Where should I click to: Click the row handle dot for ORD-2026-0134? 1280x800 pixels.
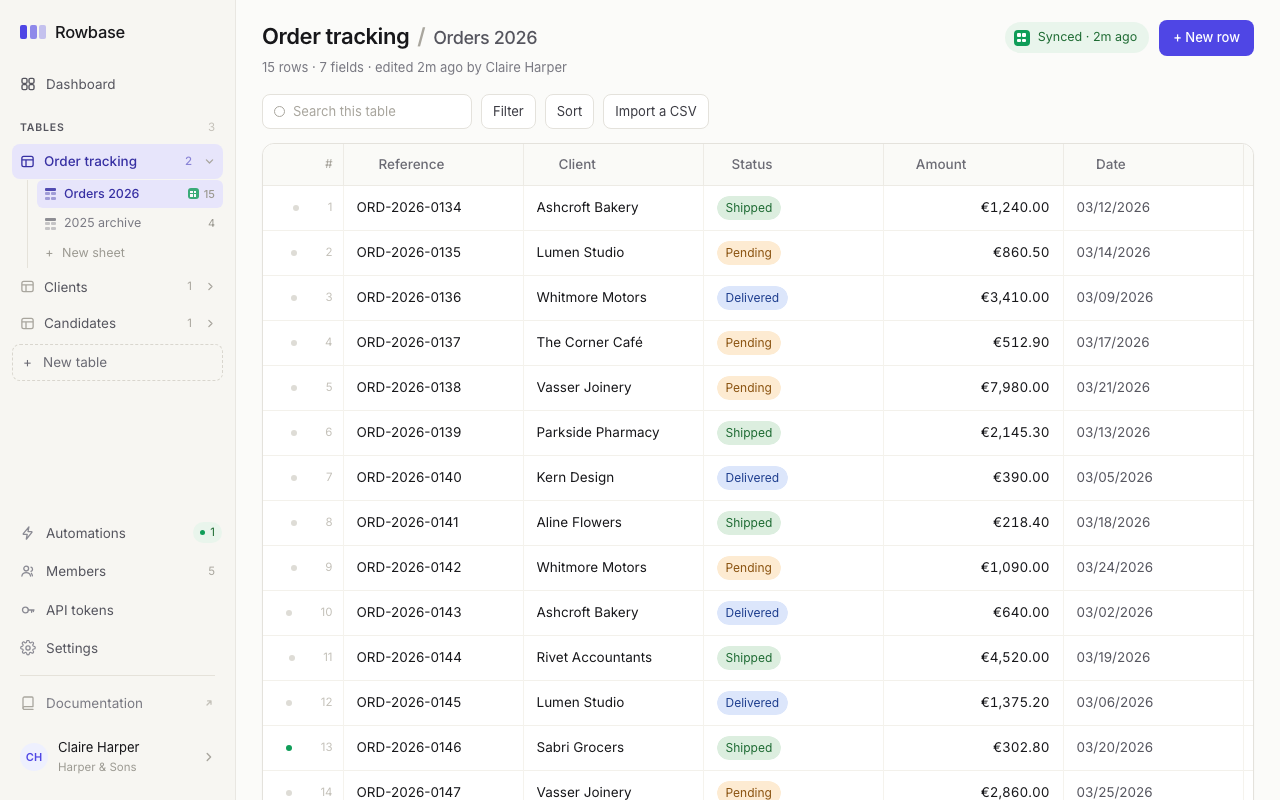(296, 208)
